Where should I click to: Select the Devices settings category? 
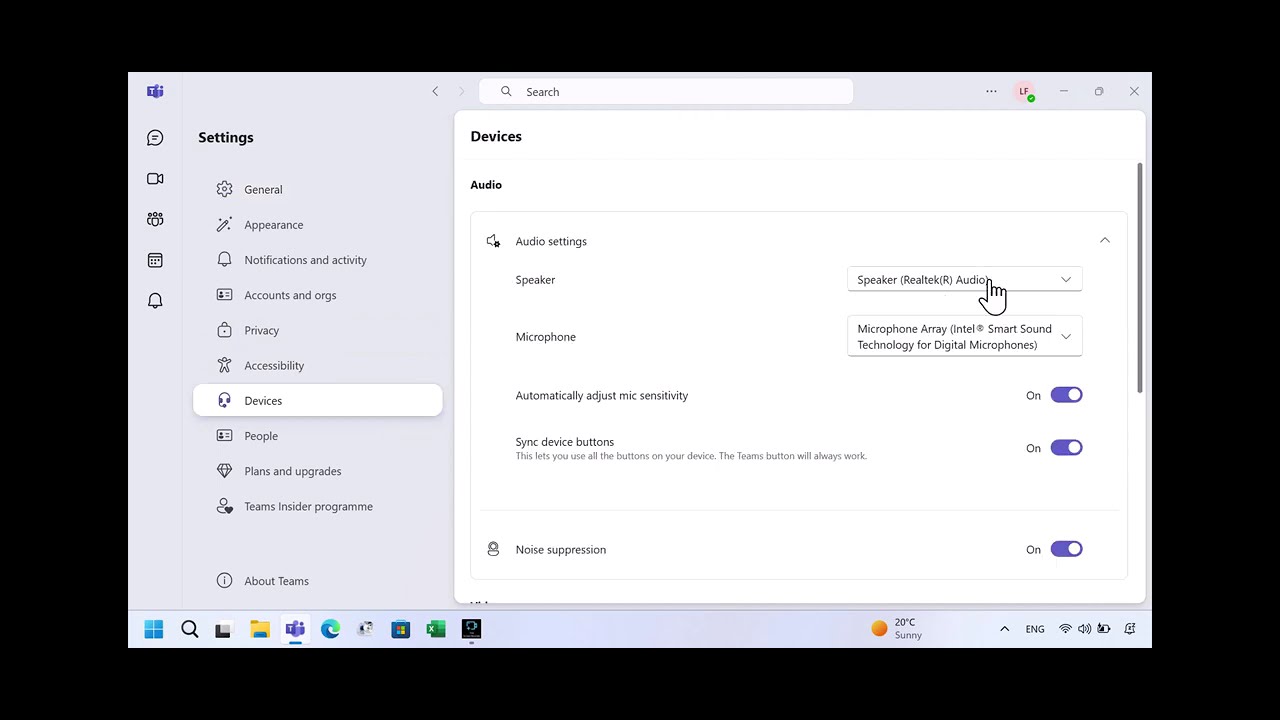click(318, 401)
